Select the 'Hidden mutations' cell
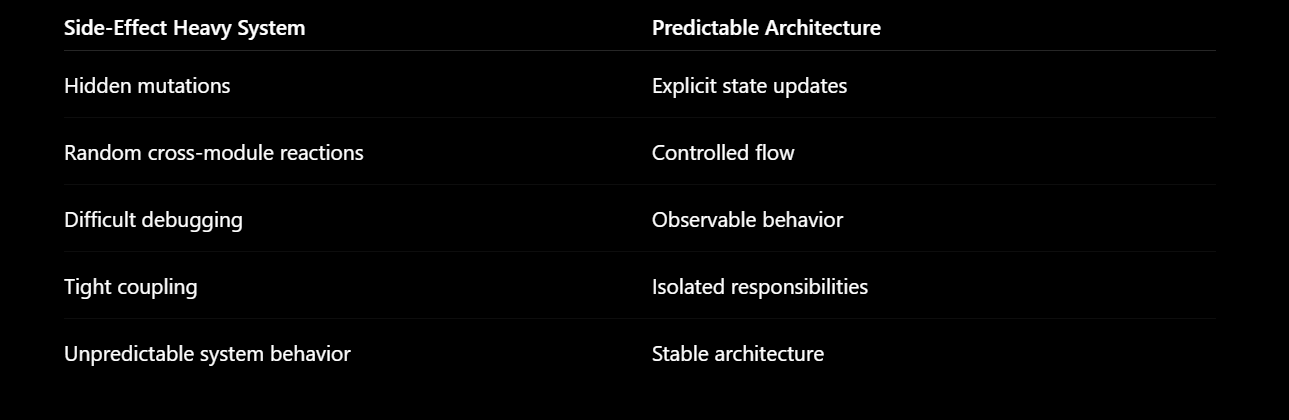Screen dimensions: 1289x420 (147, 86)
